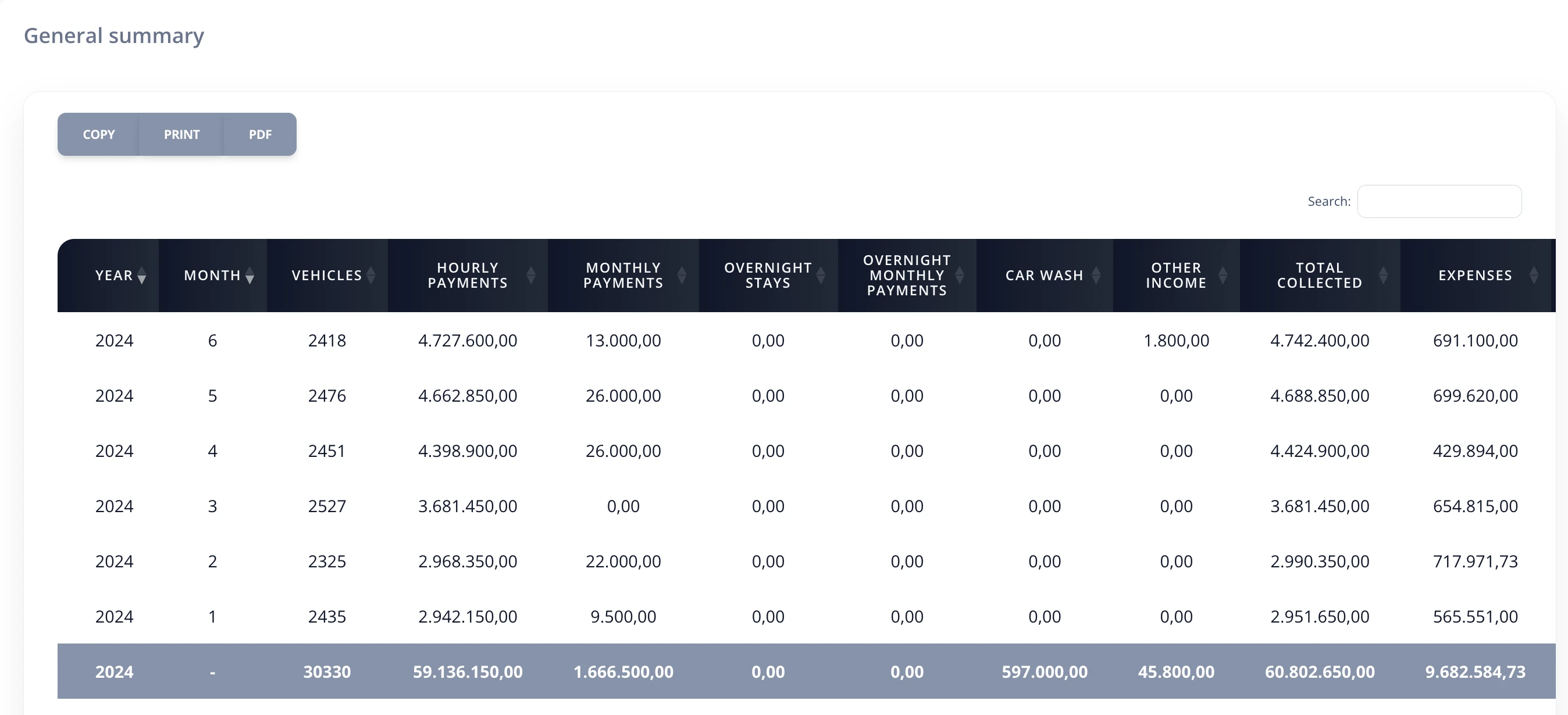1568x715 pixels.
Task: Click Other Income sort arrows
Action: pyautogui.click(x=1223, y=276)
